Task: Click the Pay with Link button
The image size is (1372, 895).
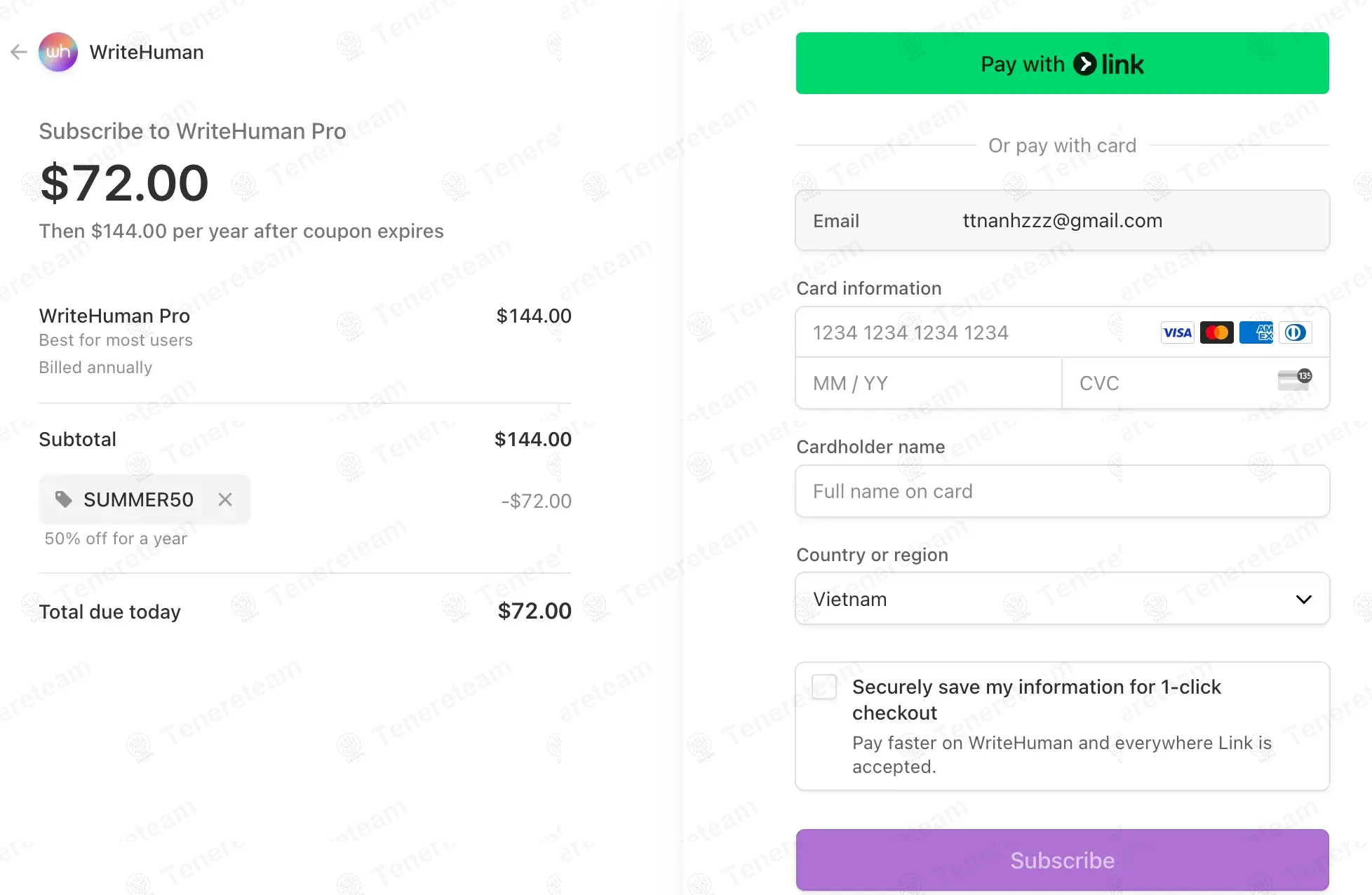Action: (1062, 63)
